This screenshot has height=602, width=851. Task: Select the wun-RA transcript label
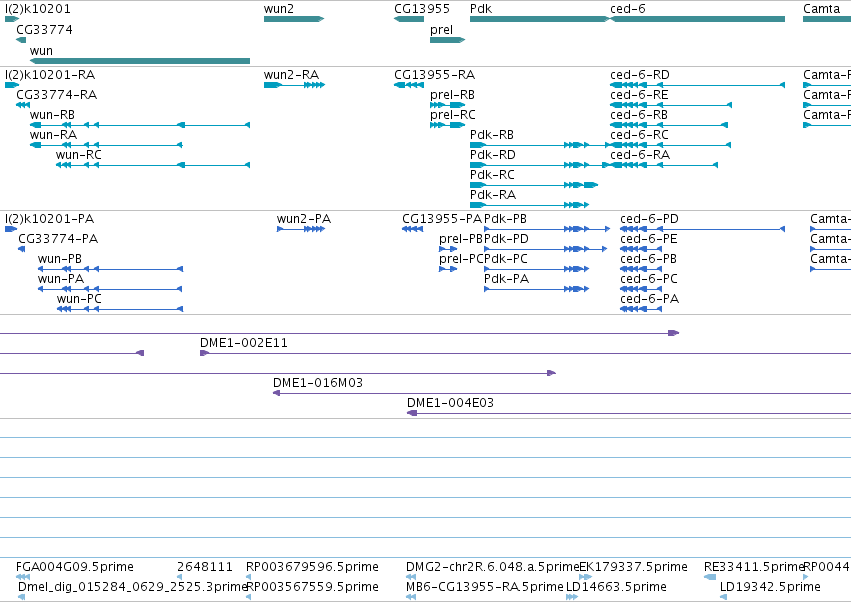[53, 135]
